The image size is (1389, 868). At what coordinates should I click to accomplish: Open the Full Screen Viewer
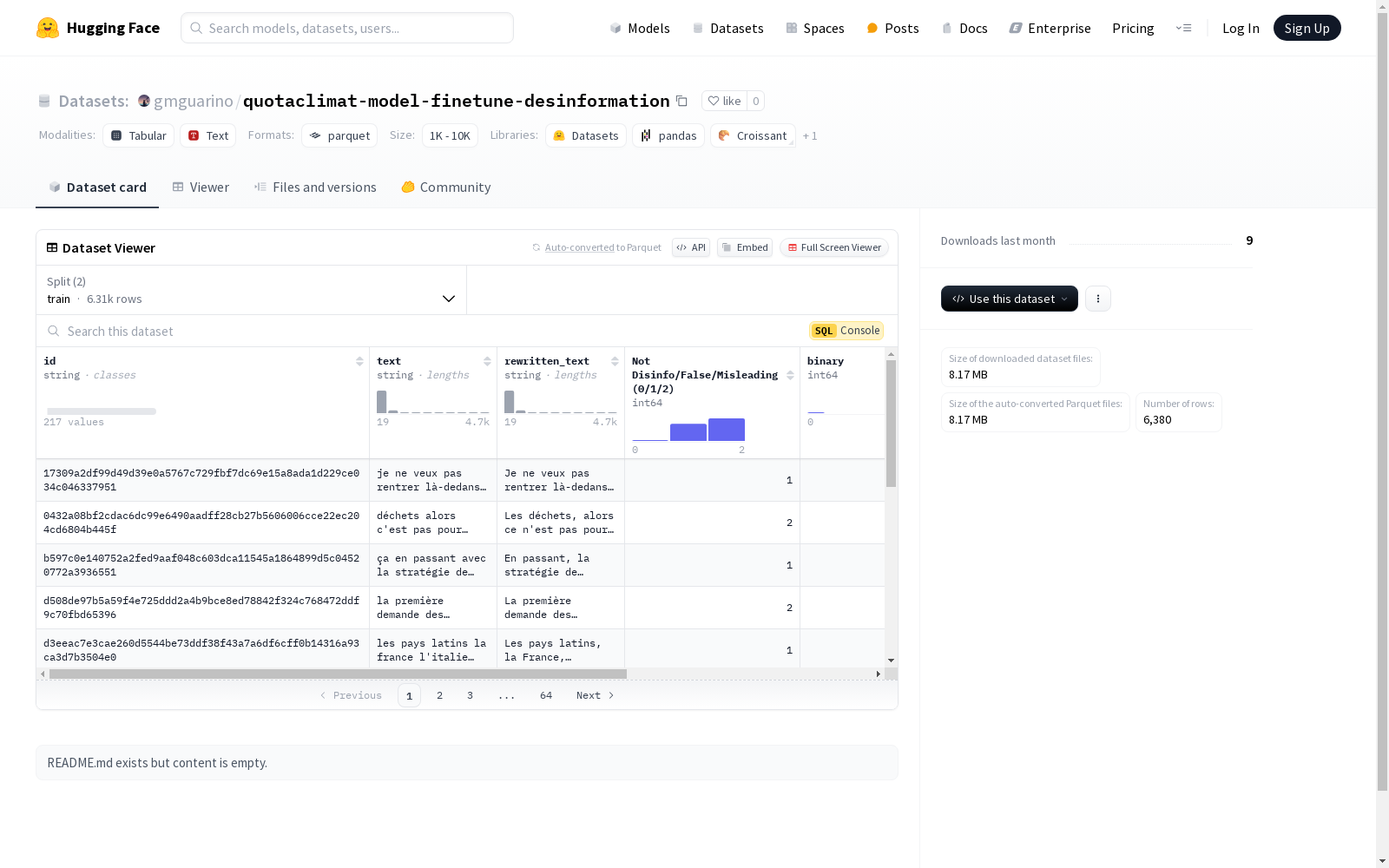pos(833,247)
